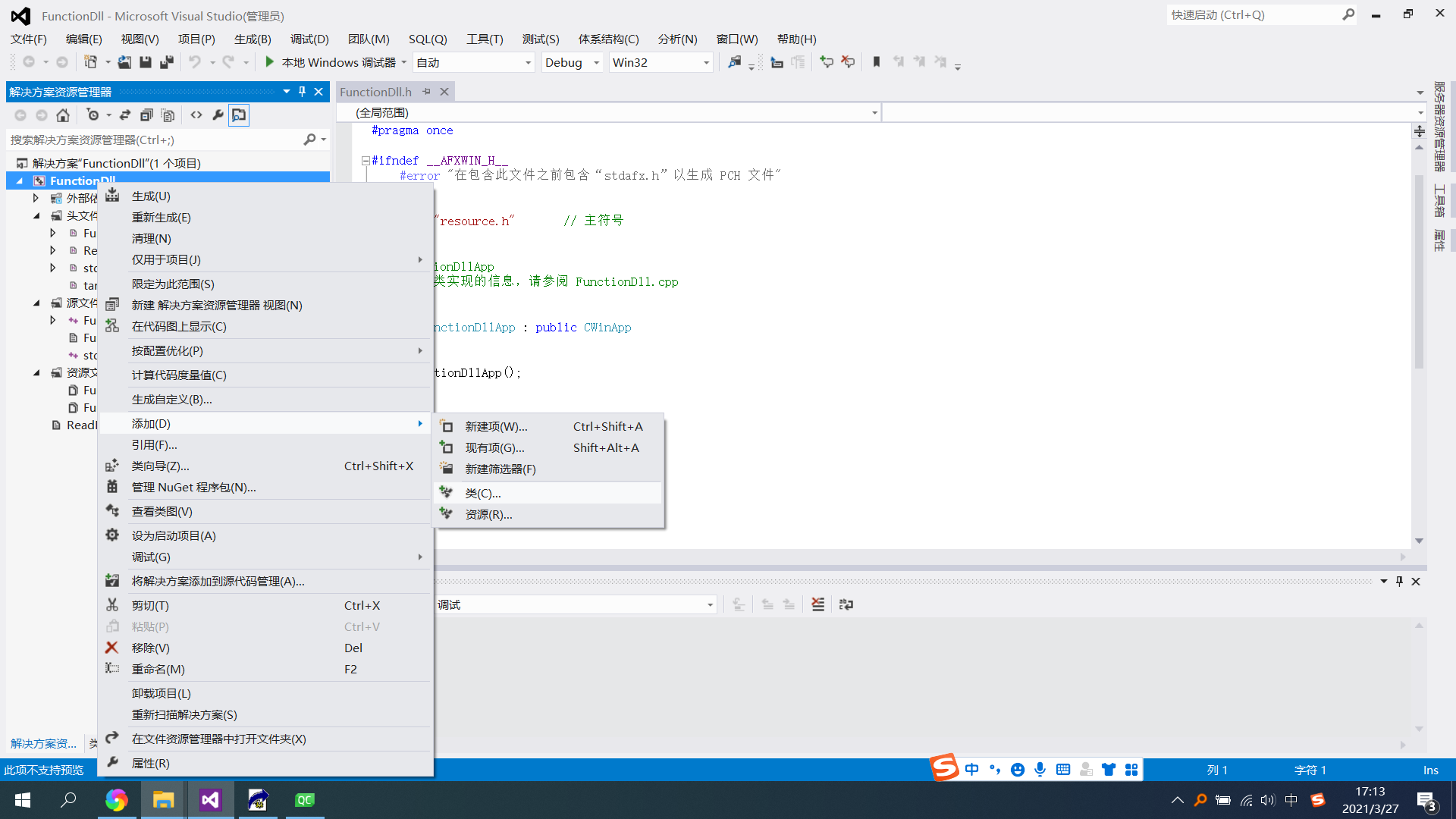The width and height of the screenshot is (1456, 819).
Task: Open the Win32 platform dropdown
Action: [x=706, y=63]
